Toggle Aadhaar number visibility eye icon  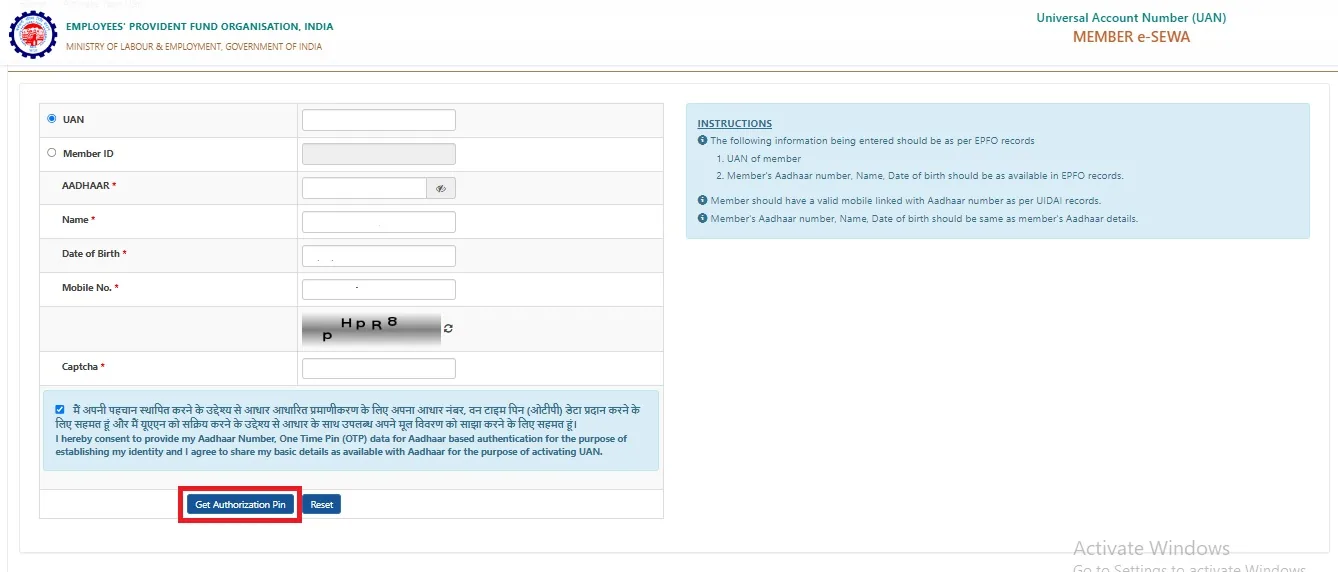(441, 188)
